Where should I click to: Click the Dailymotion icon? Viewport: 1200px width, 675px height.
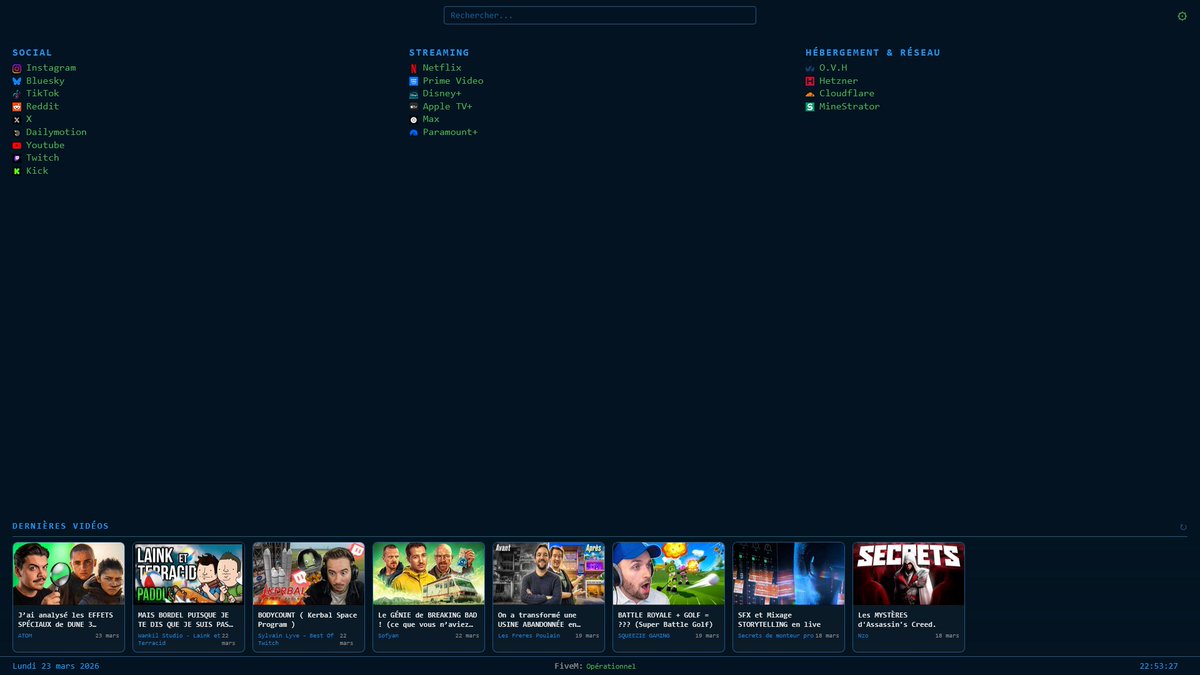16,132
